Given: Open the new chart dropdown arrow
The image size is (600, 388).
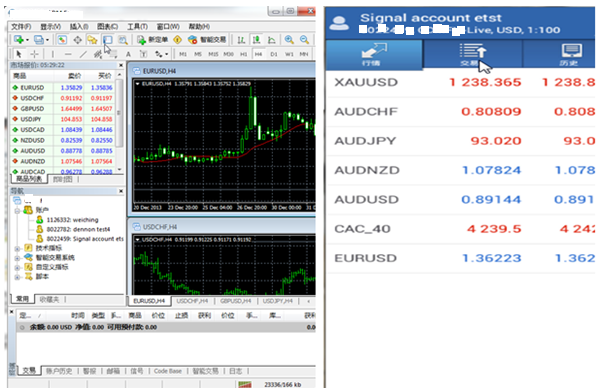Looking at the screenshot, I should coord(27,40).
